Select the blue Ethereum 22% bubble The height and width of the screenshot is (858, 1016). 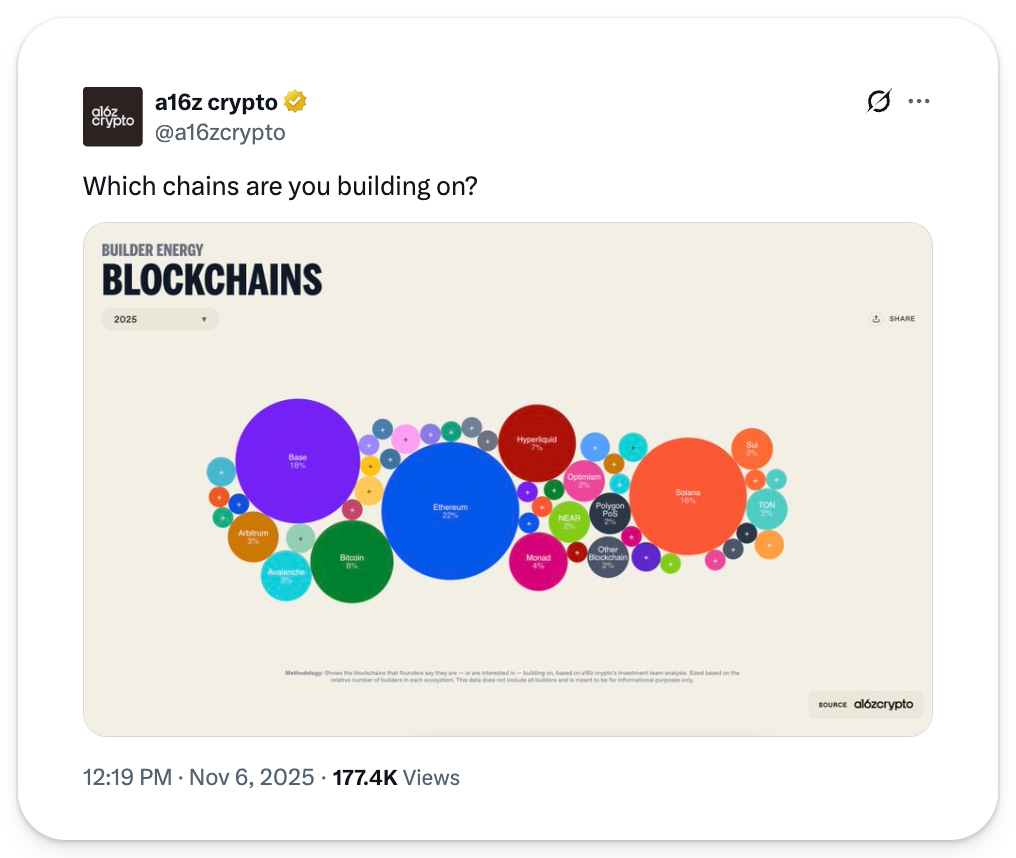(450, 511)
